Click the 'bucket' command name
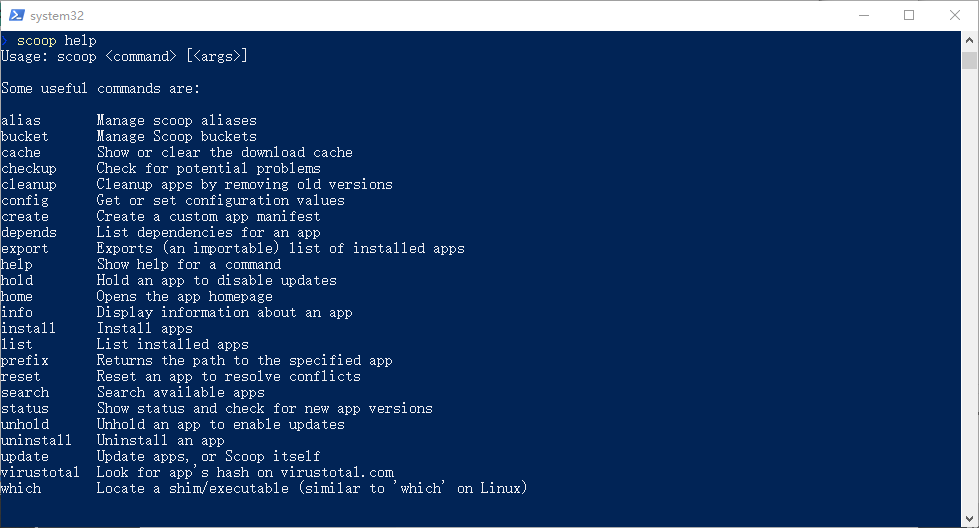Screen dimensions: 979x528 pyautogui.click(x=24, y=136)
